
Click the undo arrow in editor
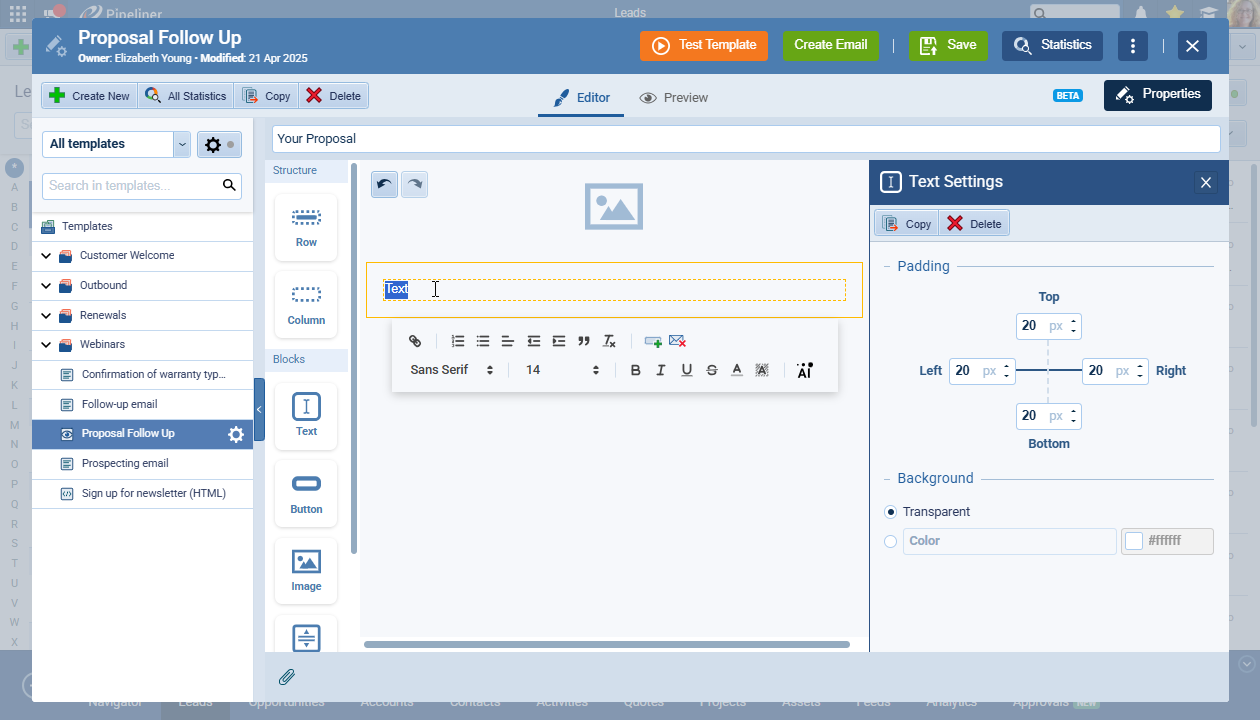(x=384, y=185)
